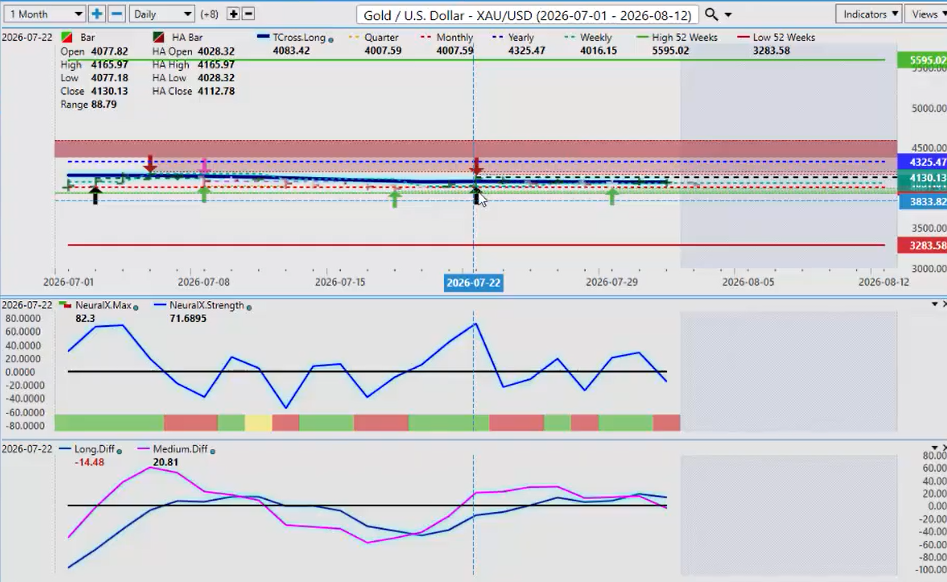The width and height of the screenshot is (947, 582).
Task: Click the black minus icon beside (+8)
Action: (x=248, y=14)
